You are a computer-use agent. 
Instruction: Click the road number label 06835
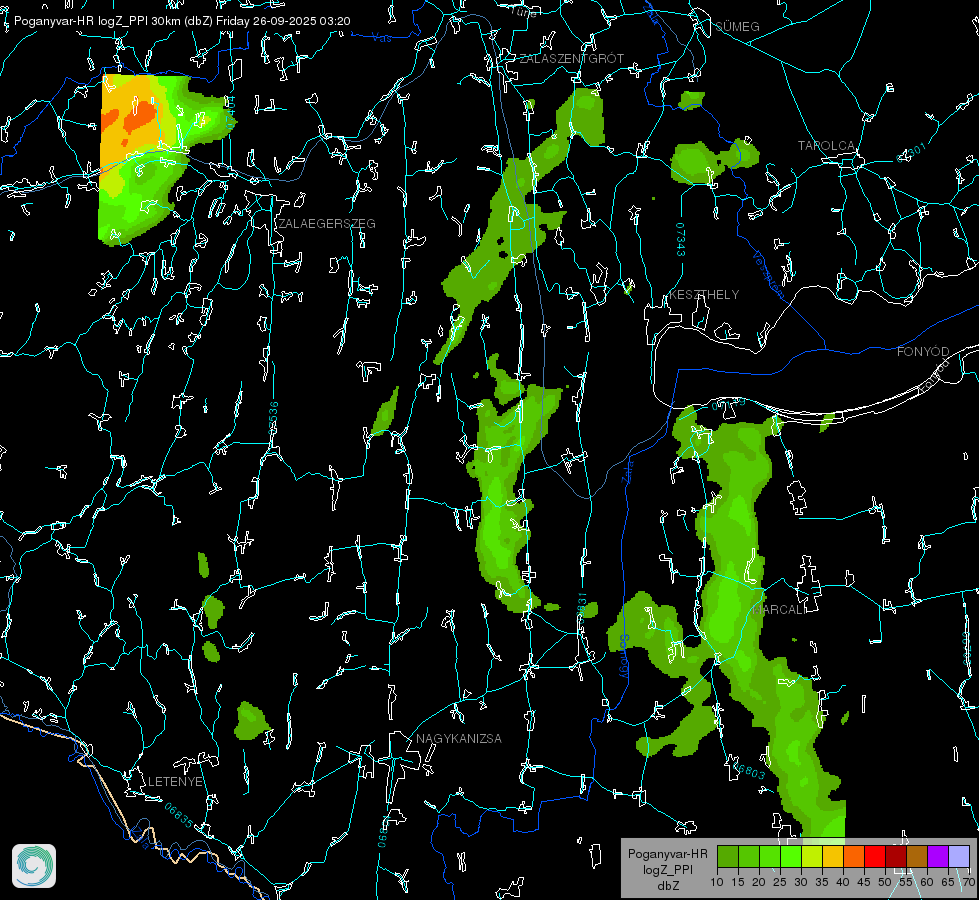(x=179, y=816)
